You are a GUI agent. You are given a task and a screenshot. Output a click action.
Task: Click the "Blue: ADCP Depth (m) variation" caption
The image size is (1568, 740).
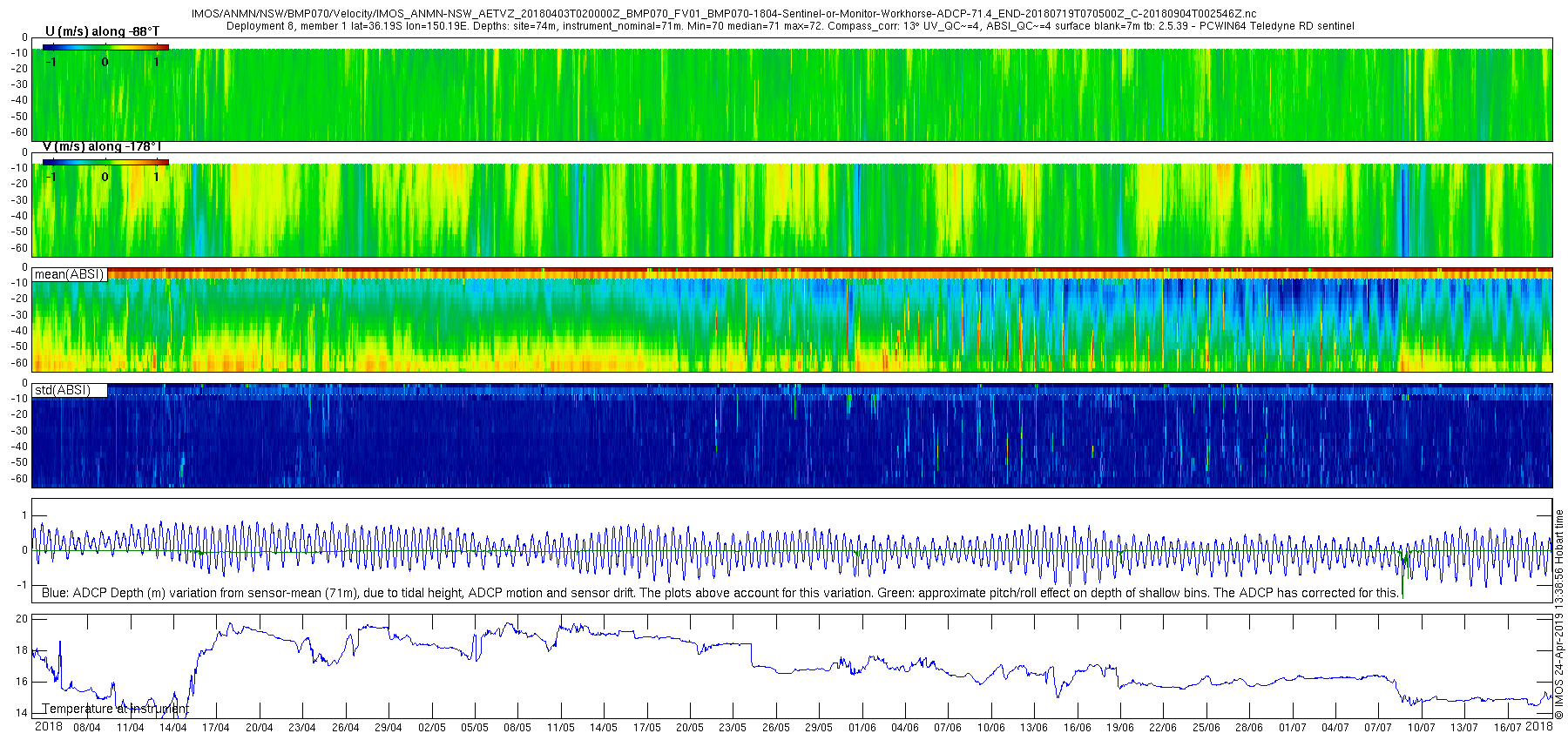tap(720, 593)
